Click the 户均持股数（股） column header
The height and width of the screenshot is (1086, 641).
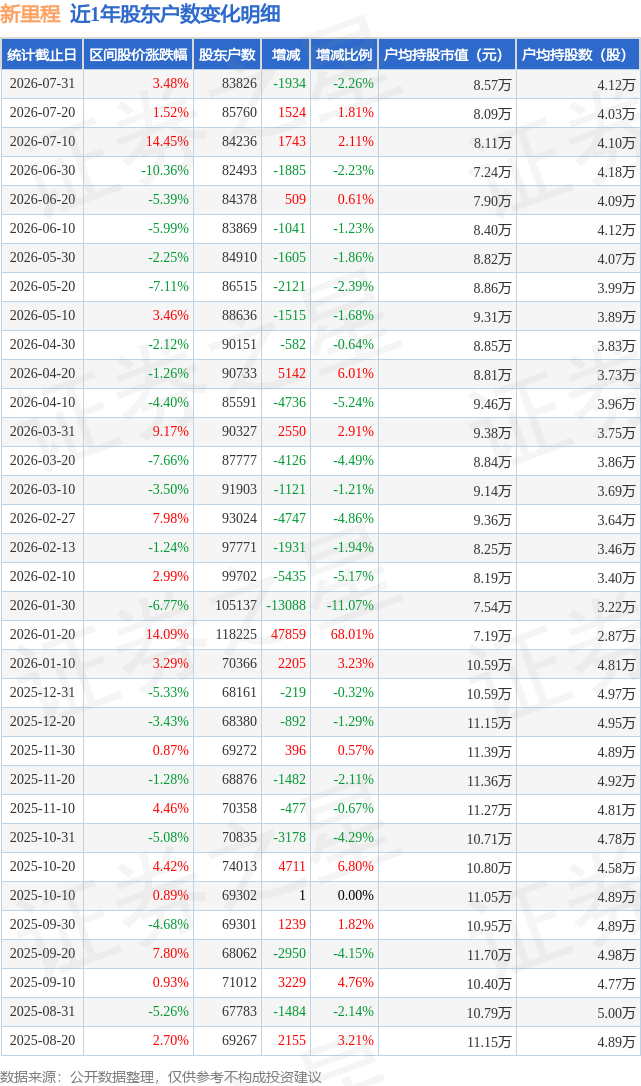(x=578, y=55)
